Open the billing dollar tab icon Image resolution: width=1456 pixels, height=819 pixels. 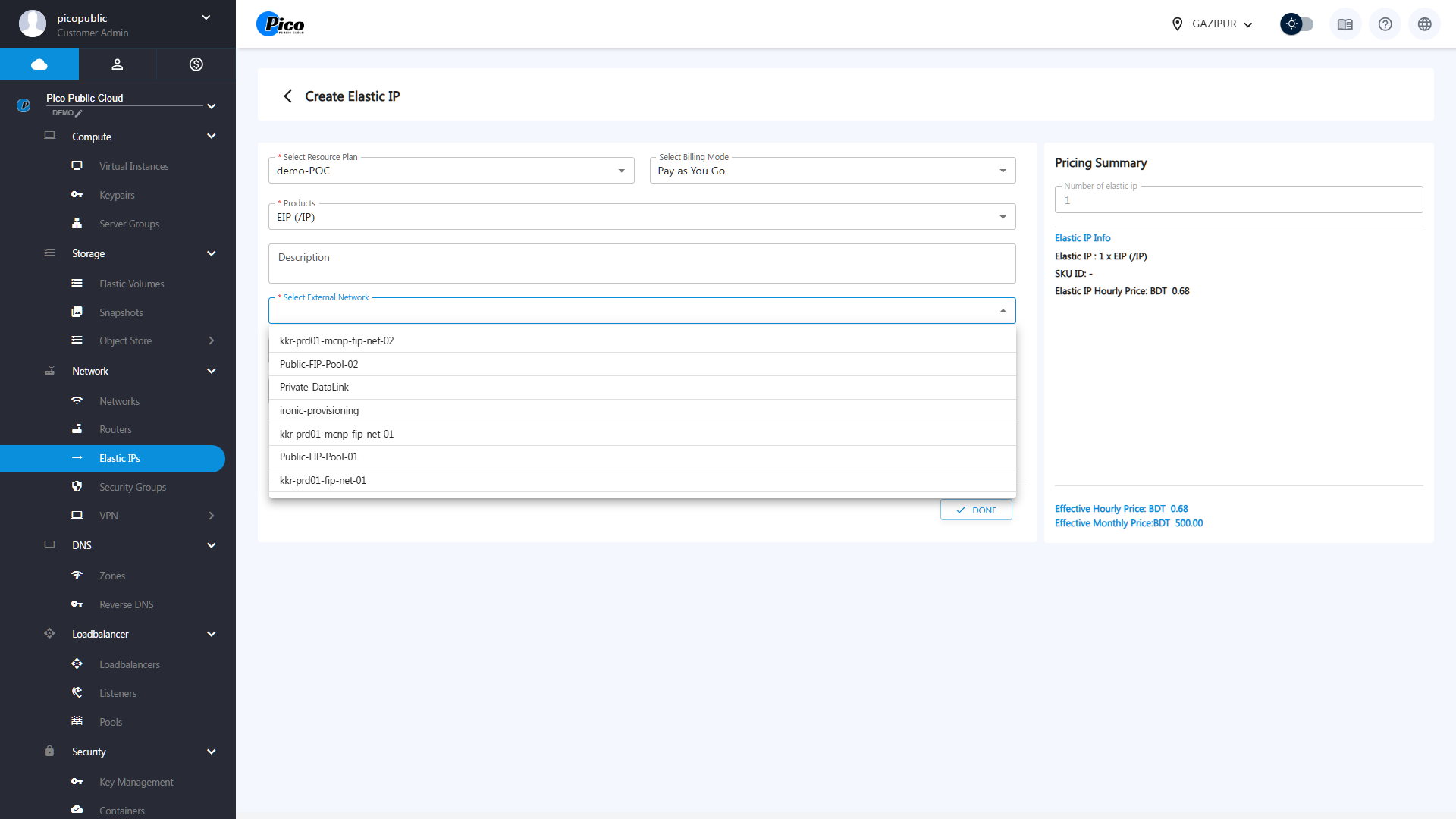click(196, 64)
